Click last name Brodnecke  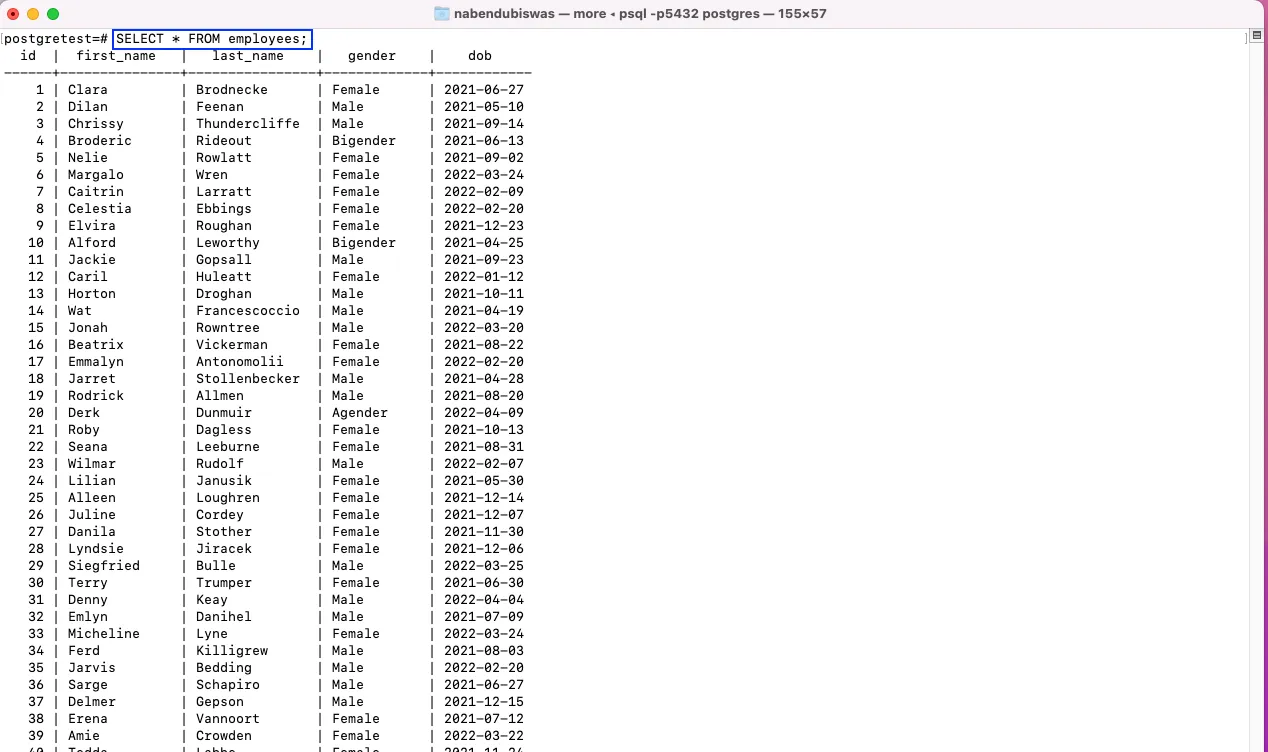tap(232, 90)
